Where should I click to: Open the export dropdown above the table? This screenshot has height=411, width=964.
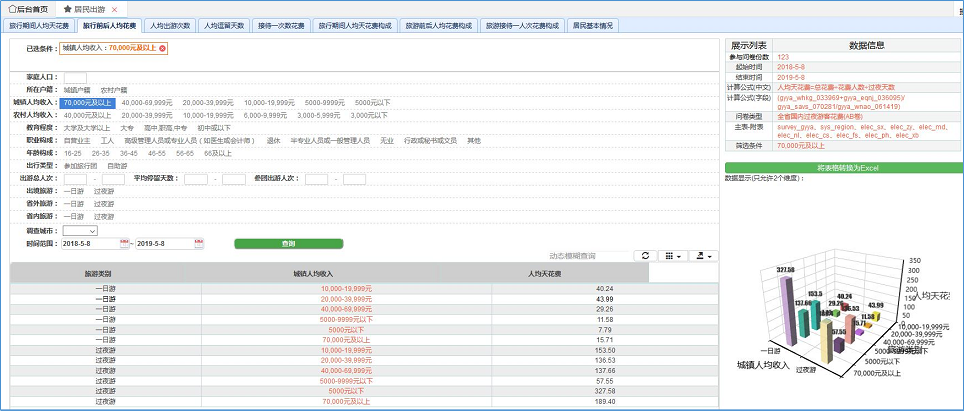pos(705,256)
